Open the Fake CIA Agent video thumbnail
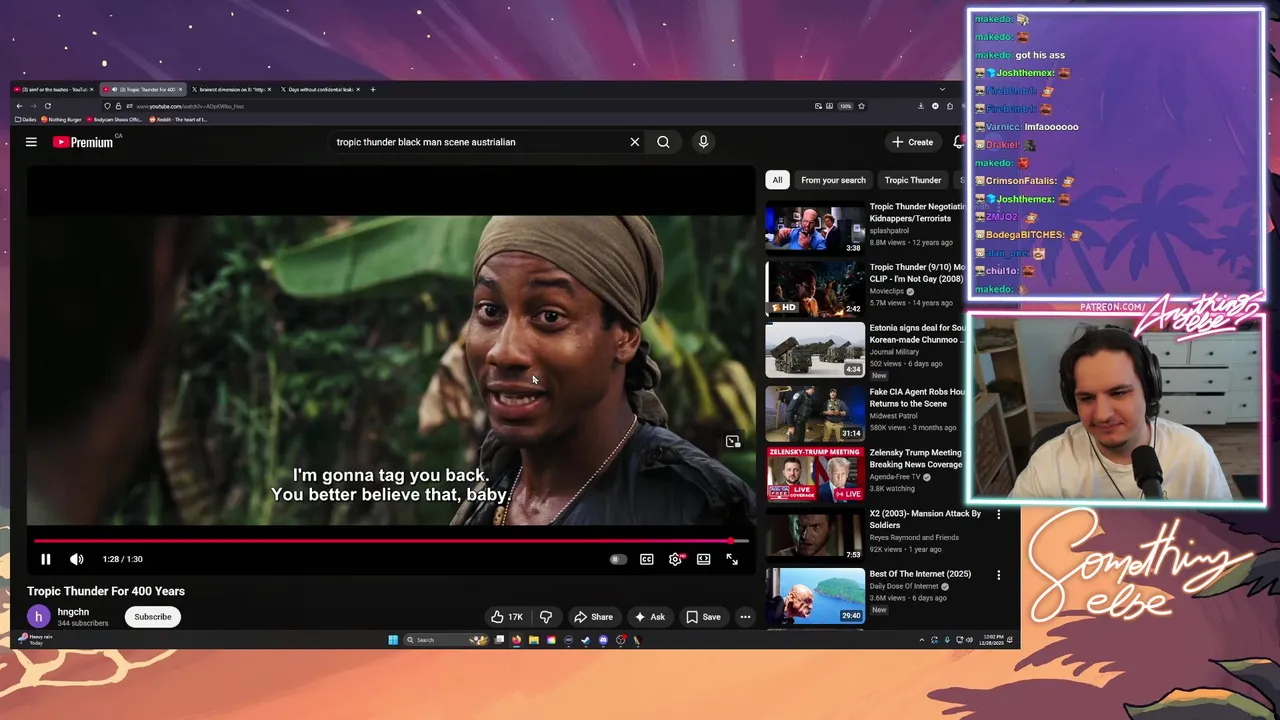The width and height of the screenshot is (1280, 720). coord(815,413)
